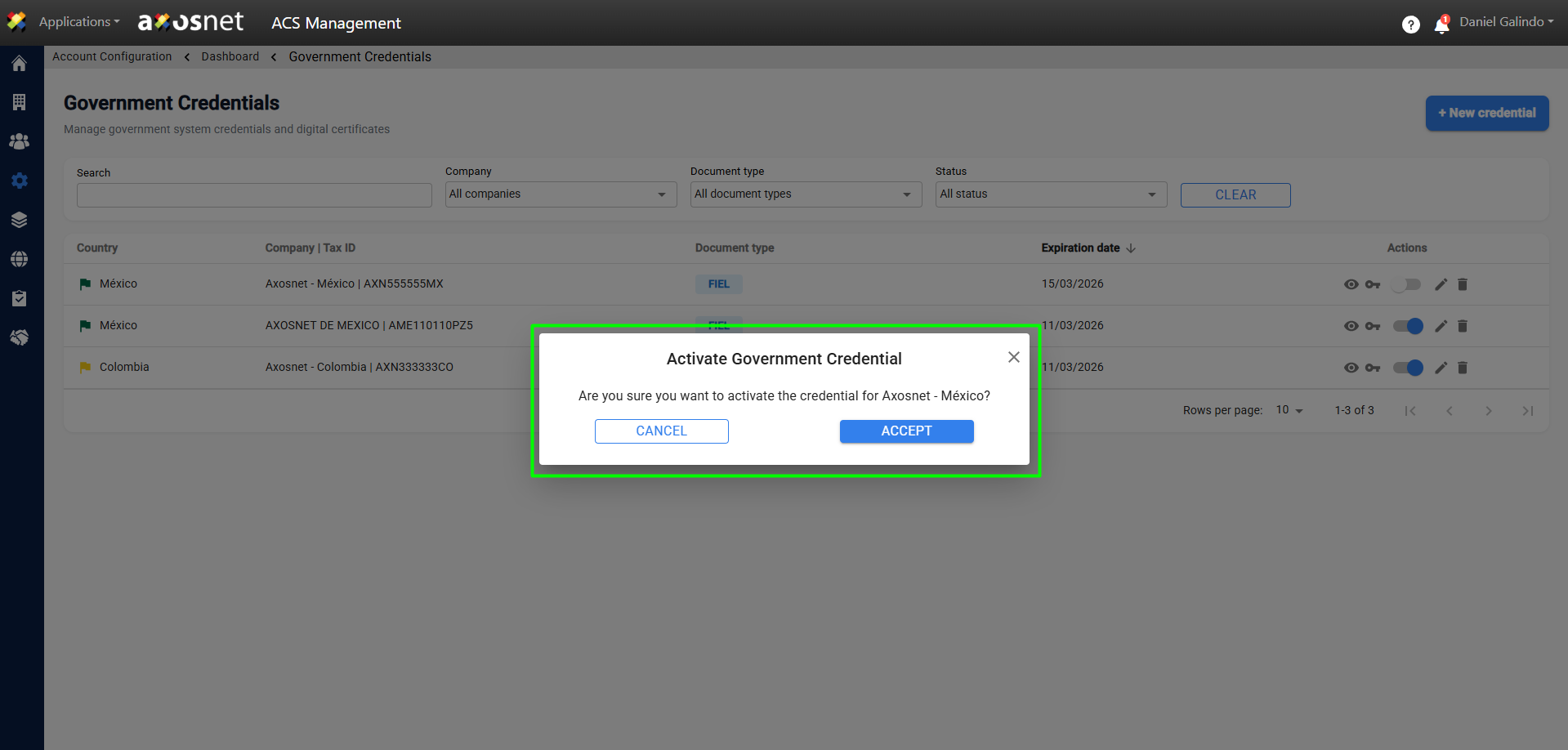Image resolution: width=1568 pixels, height=750 pixels.
Task: Close the Activate Government Credential dialog
Action: [x=1013, y=357]
